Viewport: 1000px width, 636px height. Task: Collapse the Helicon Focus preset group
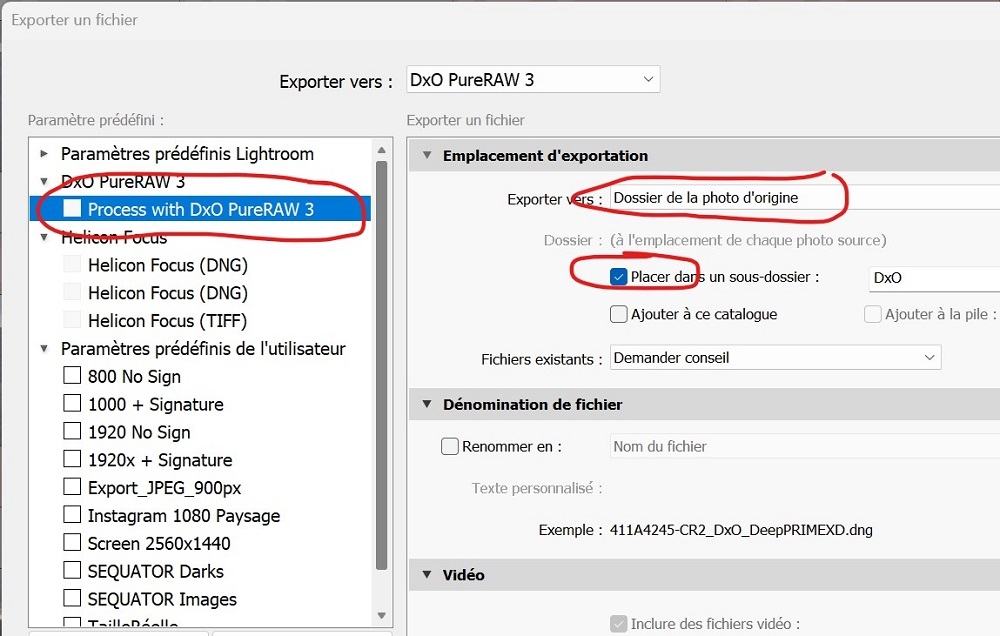click(x=44, y=238)
